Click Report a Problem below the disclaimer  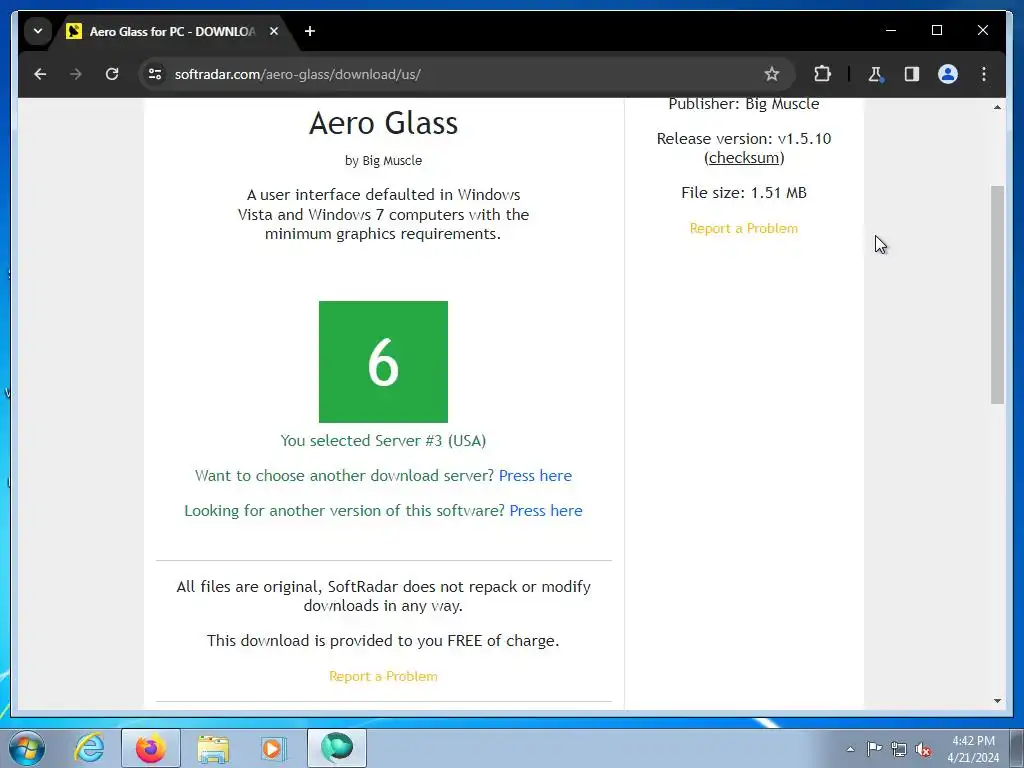[x=383, y=676]
